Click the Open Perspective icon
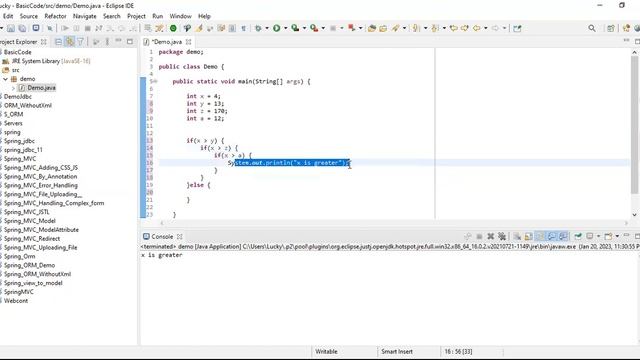The width and height of the screenshot is (640, 360). pyautogui.click(x=611, y=28)
